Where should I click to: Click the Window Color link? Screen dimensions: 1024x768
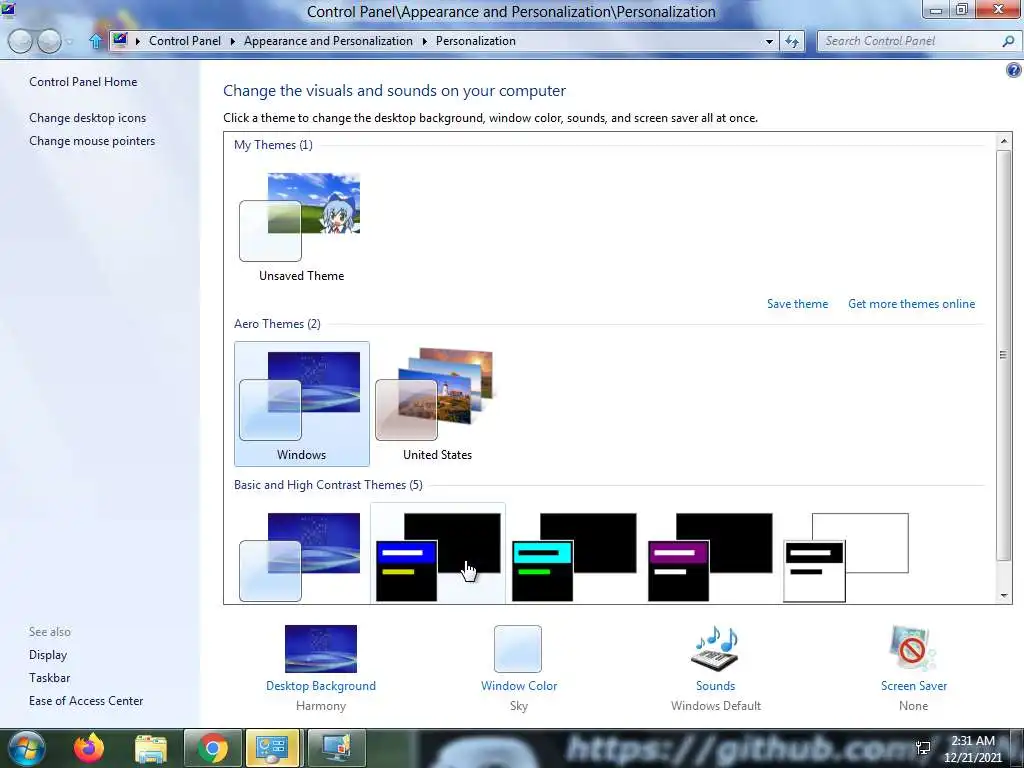pos(519,686)
